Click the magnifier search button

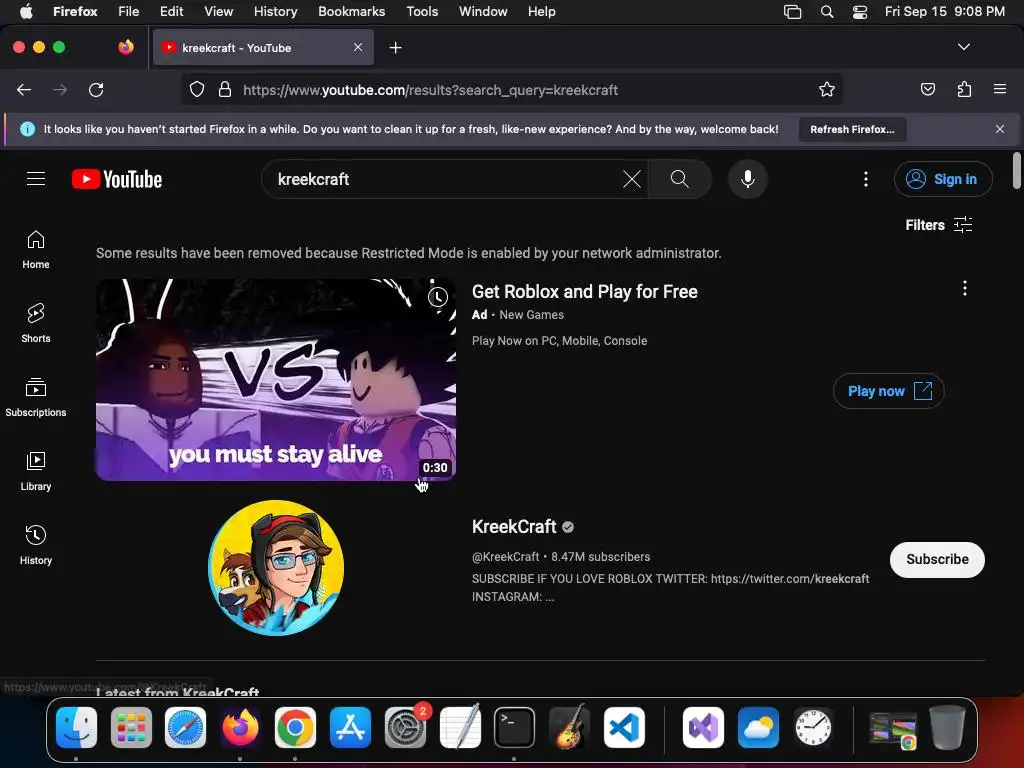pyautogui.click(x=679, y=179)
